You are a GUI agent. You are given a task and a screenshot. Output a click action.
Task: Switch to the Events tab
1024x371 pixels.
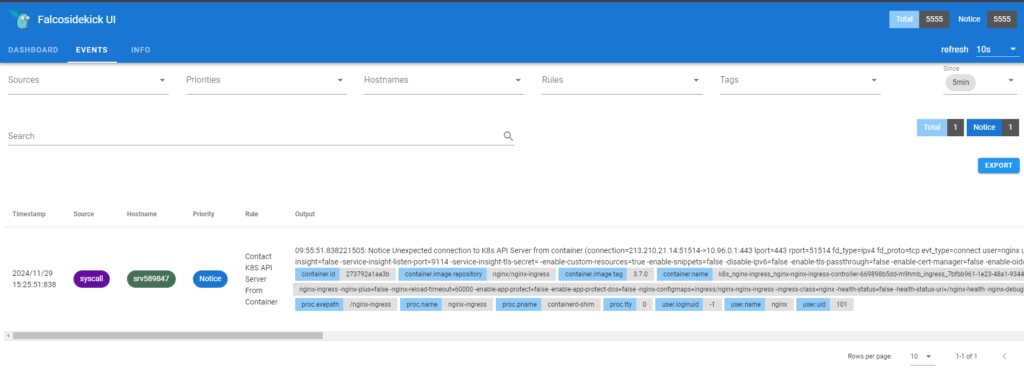click(91, 50)
